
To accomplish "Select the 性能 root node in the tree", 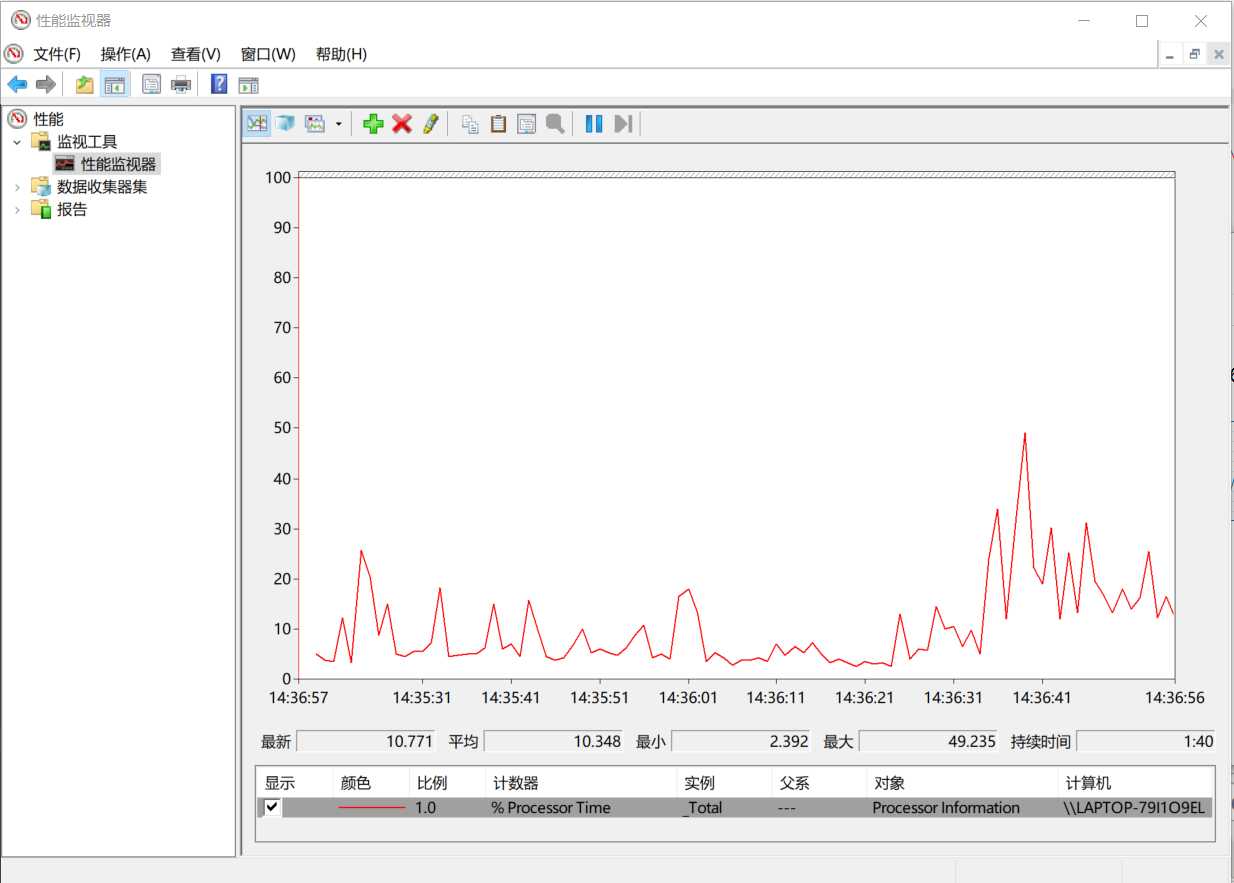I will click(48, 119).
